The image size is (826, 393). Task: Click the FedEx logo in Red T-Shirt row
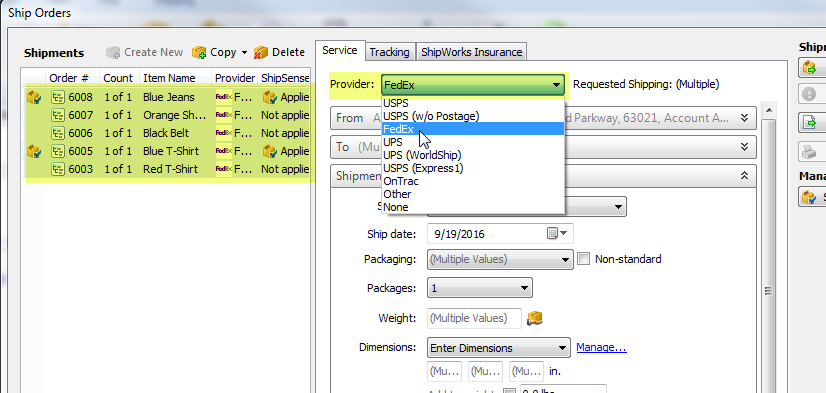pyautogui.click(x=224, y=169)
